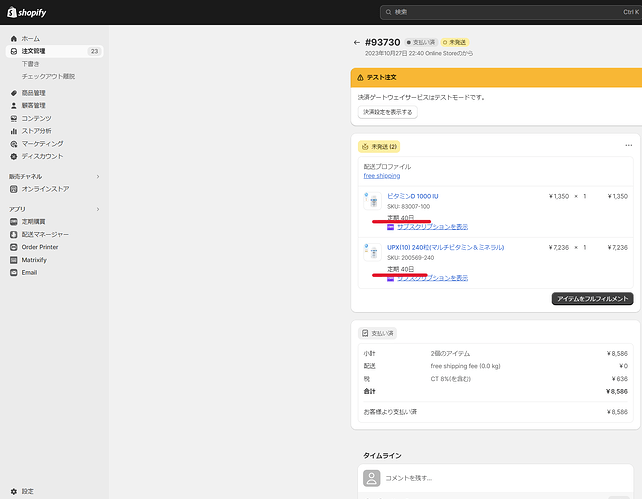
Task: Go to 下書き under orders
Action: coord(31,63)
